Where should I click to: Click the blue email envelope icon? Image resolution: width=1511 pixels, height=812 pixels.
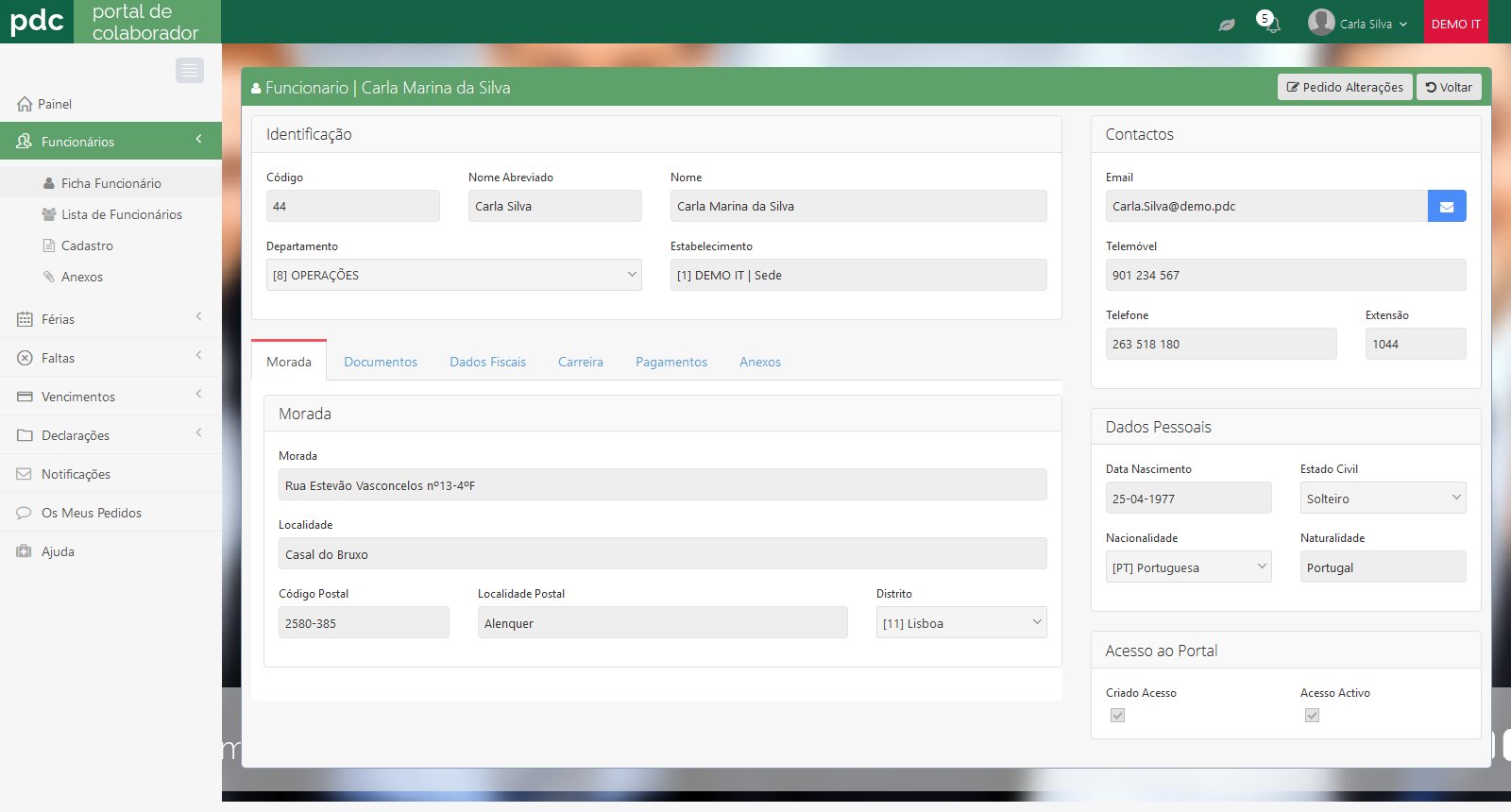[x=1446, y=207]
